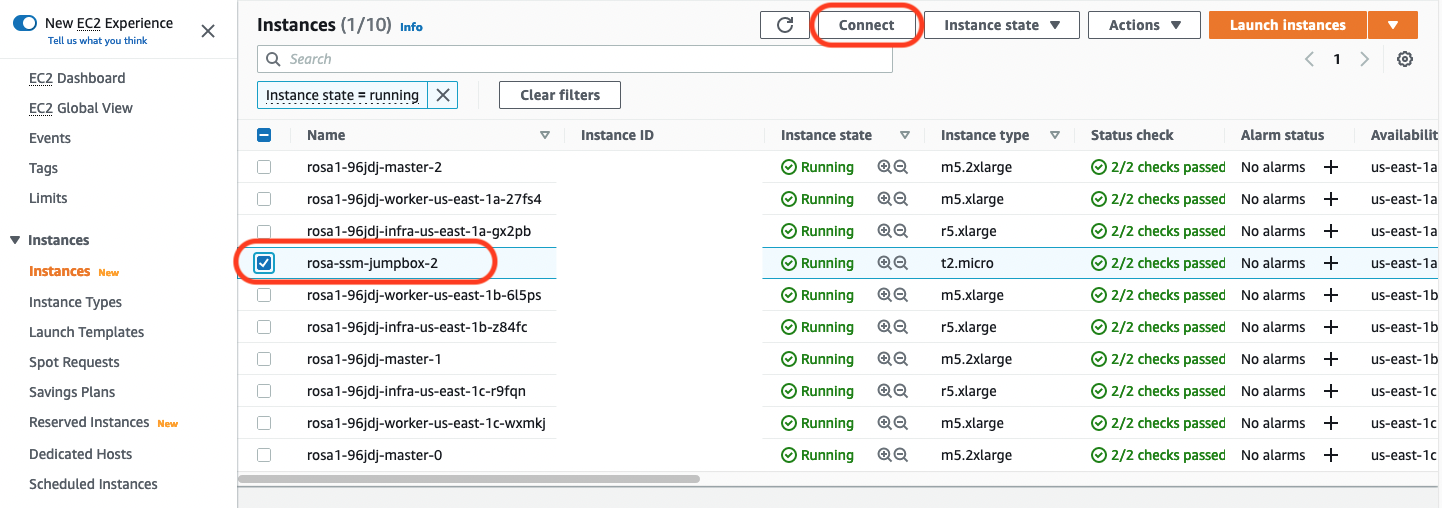Open Launch Templates in sidebar
The width and height of the screenshot is (1442, 508).
tap(86, 332)
